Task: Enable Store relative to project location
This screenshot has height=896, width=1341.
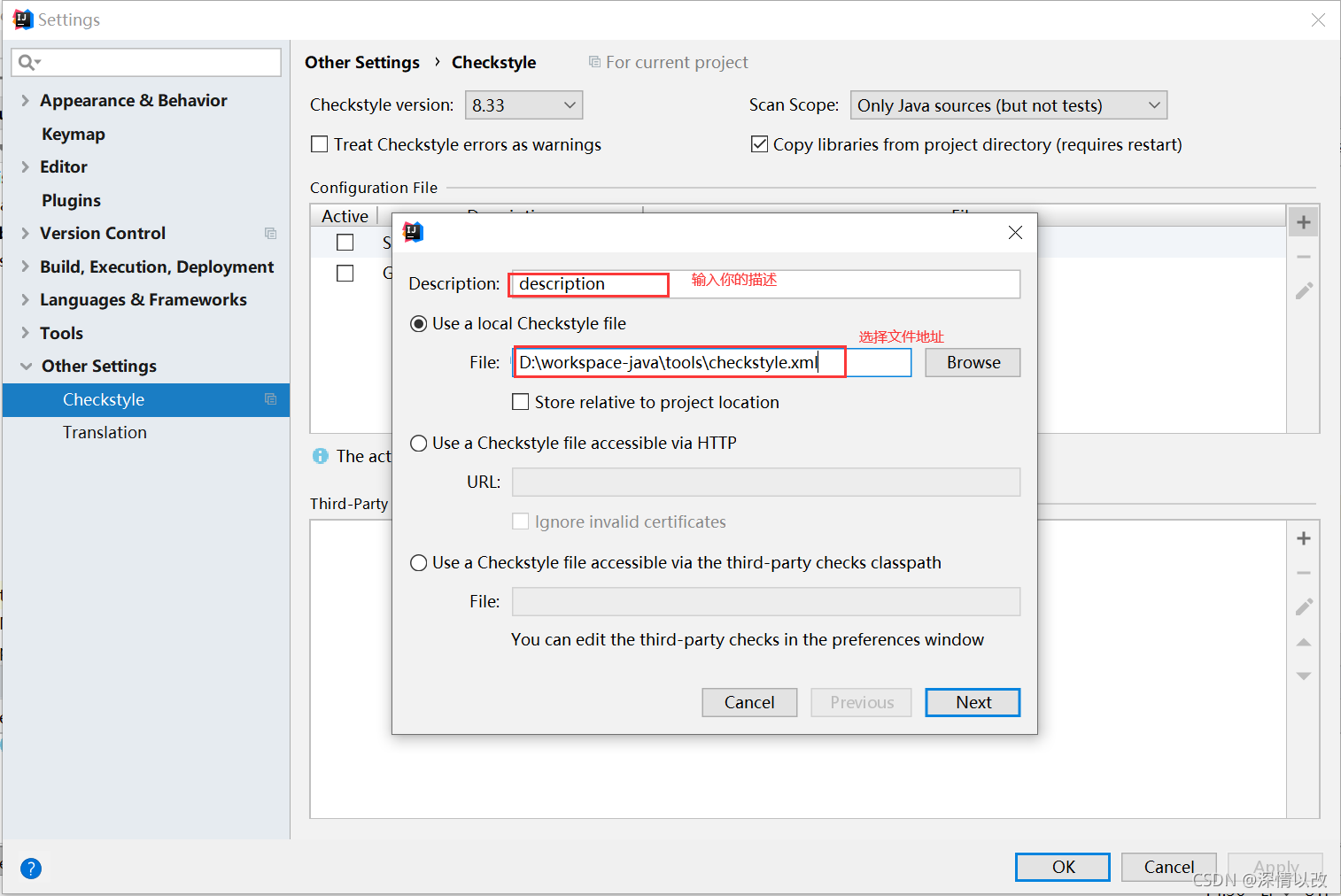Action: [521, 402]
